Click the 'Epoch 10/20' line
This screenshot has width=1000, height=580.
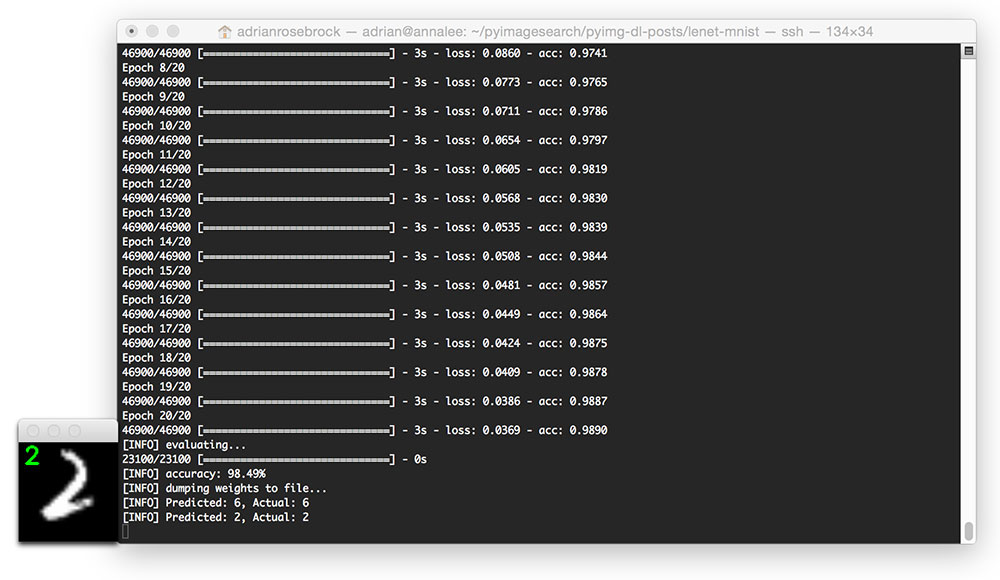tap(156, 126)
